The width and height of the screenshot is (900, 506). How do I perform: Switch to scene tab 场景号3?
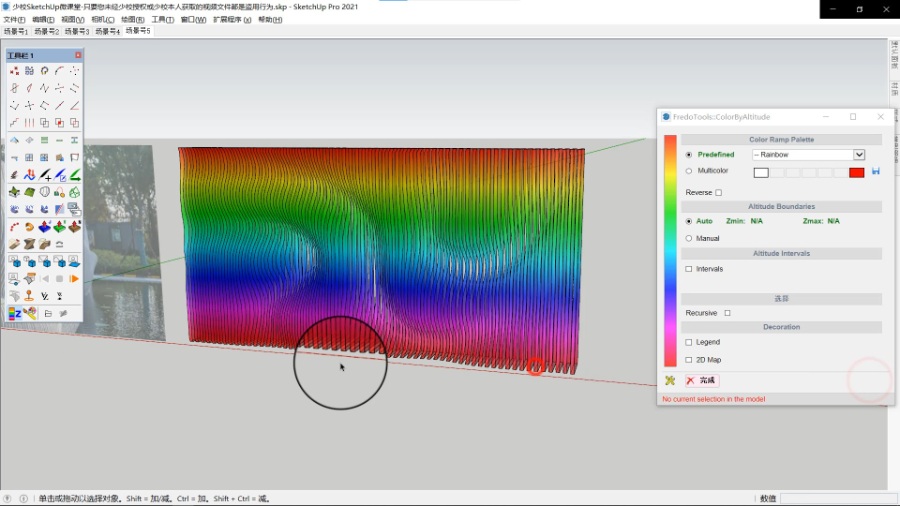(x=76, y=31)
